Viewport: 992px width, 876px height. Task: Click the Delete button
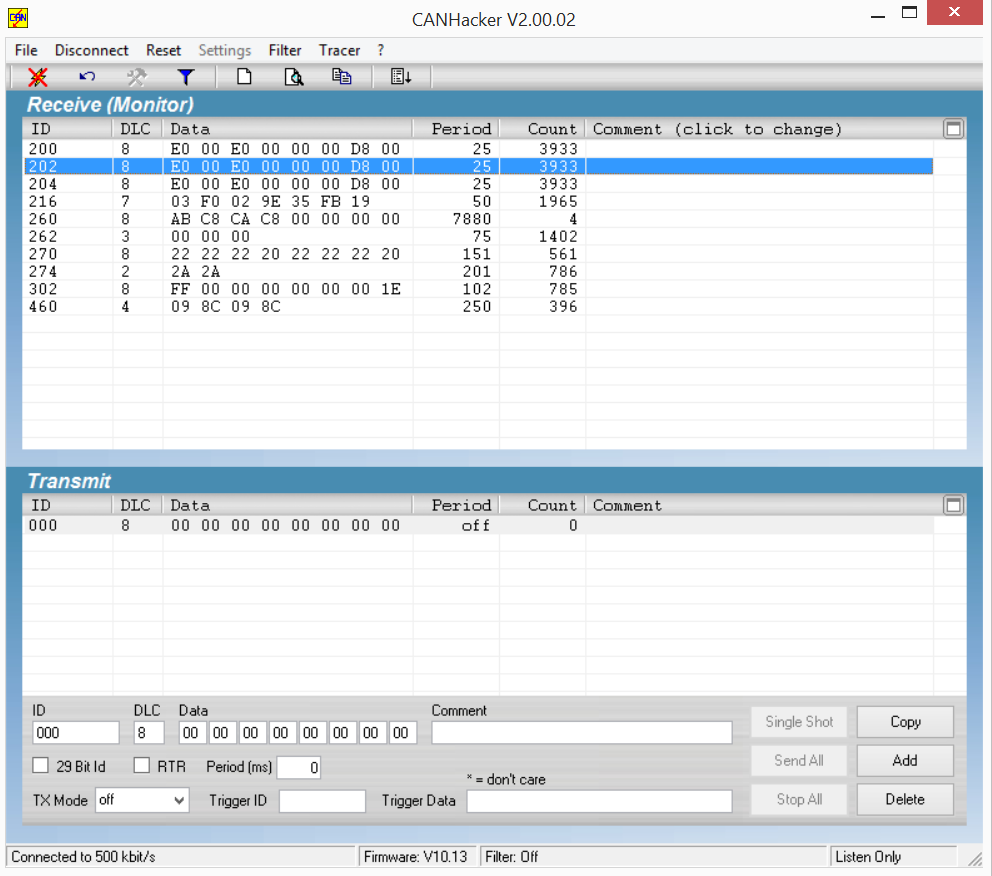tap(905, 799)
